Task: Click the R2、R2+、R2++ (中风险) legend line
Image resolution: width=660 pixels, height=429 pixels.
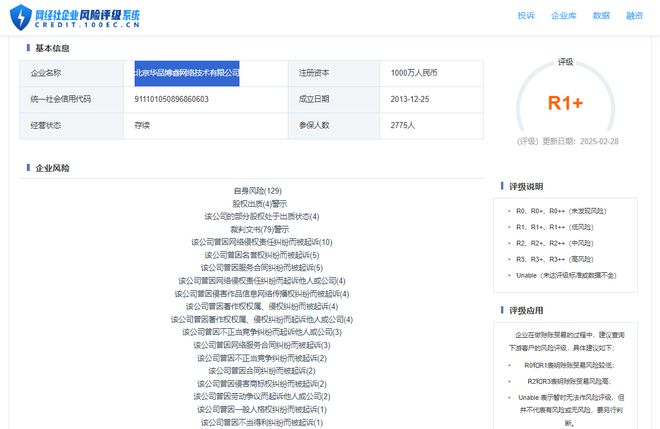Action: [555, 243]
